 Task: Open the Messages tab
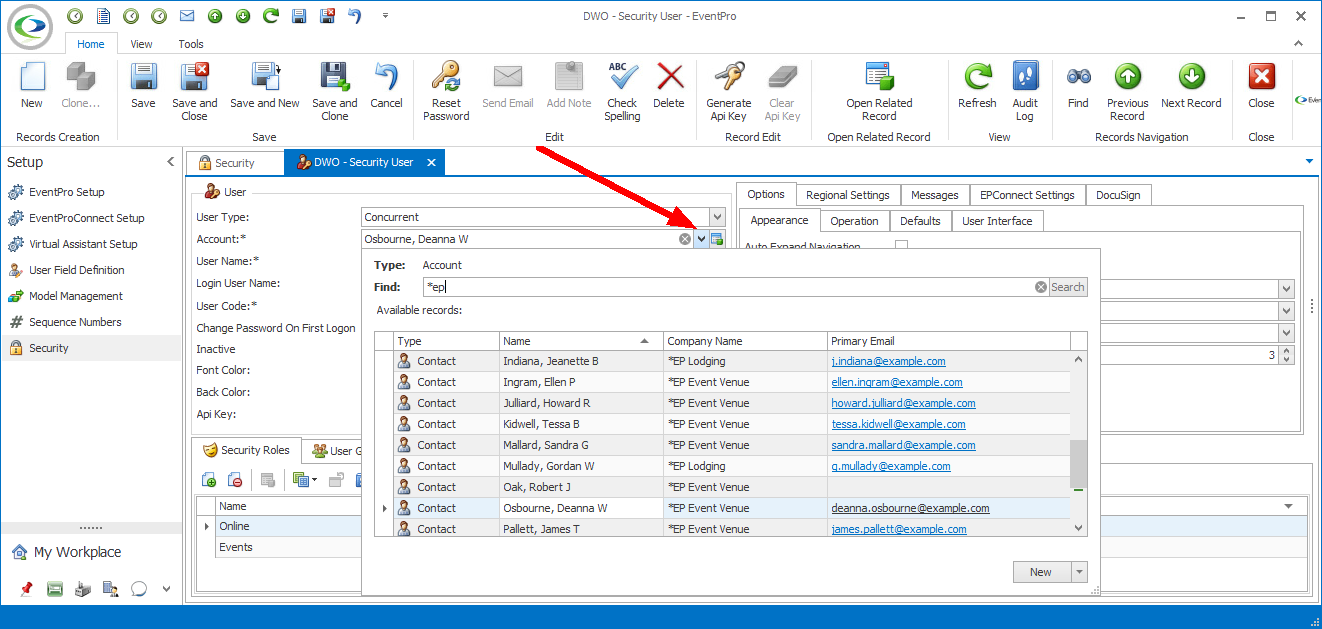[x=935, y=195]
